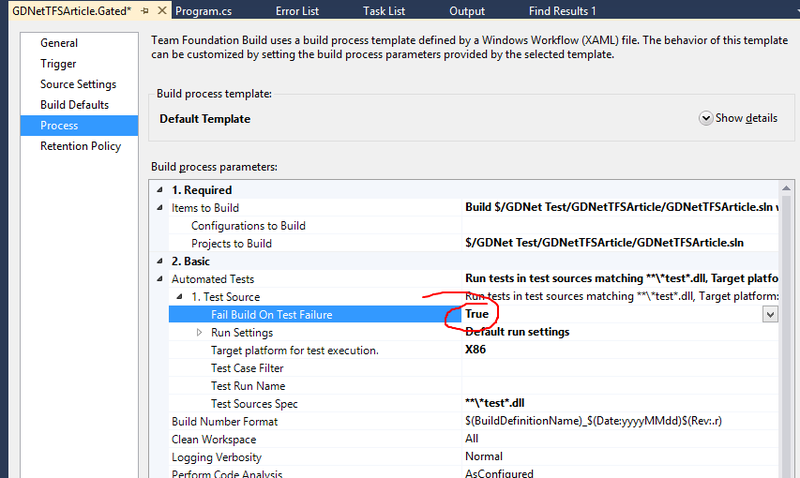The image size is (800, 478).
Task: Collapse the Items to Build node
Action: point(160,208)
